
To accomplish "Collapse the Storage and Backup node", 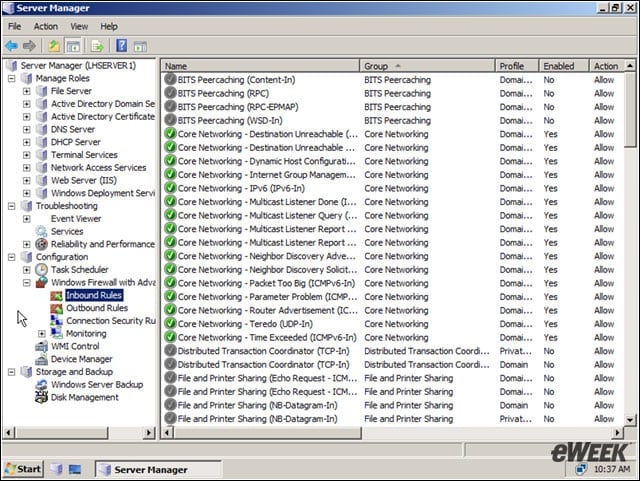I will click(11, 372).
